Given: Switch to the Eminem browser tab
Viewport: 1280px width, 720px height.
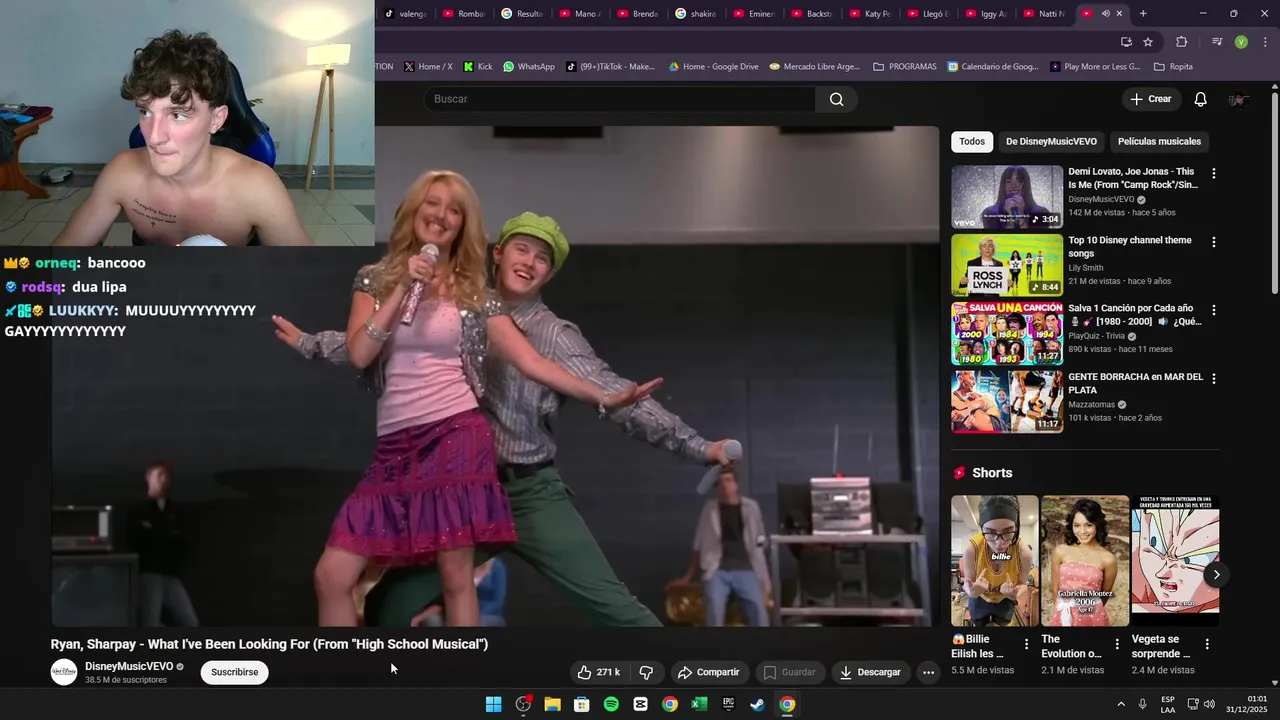Looking at the screenshot, I should (753, 14).
